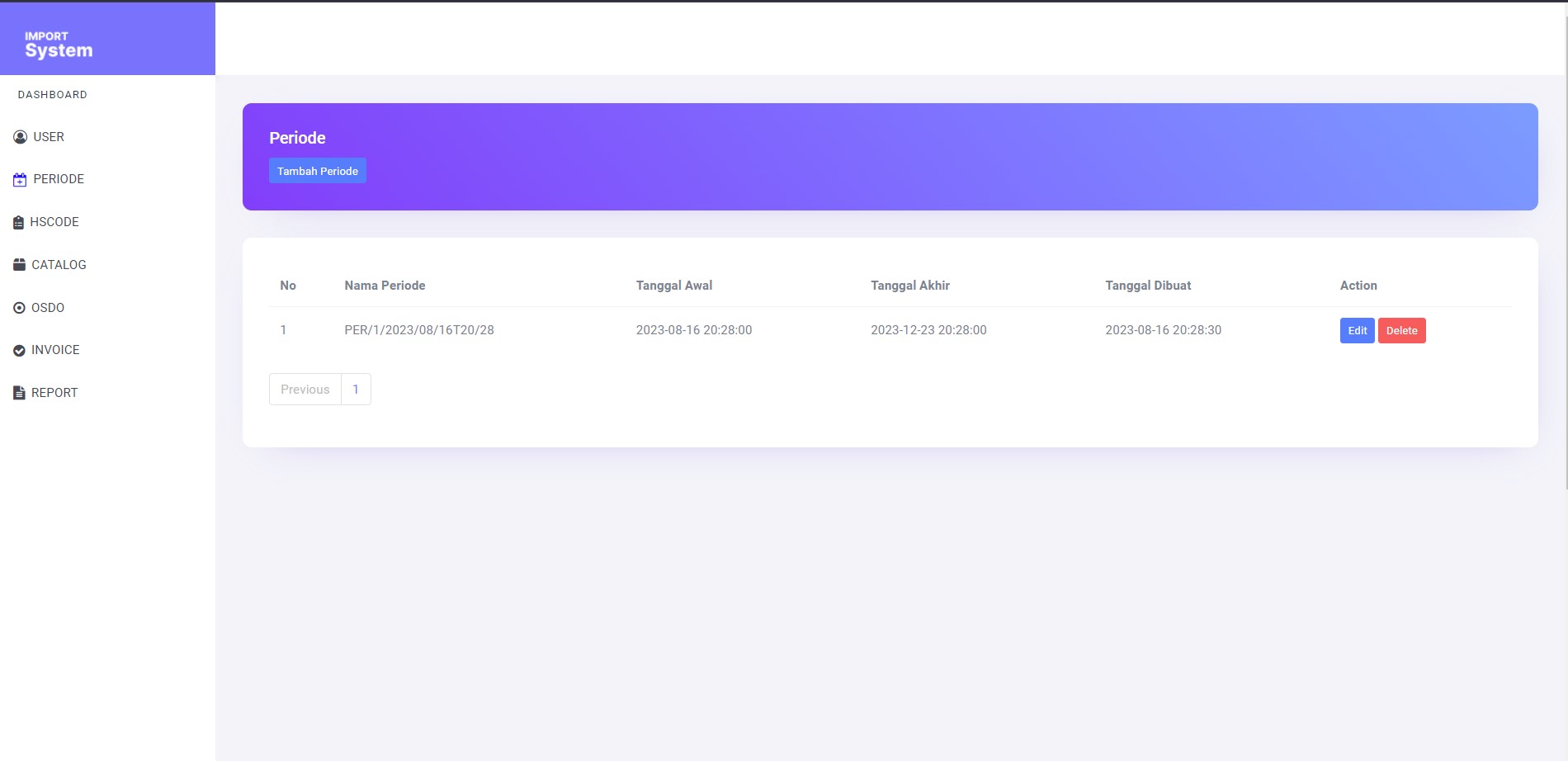The image size is (1568, 761).
Task: Click the Nama Periode column header
Action: pyautogui.click(x=385, y=286)
